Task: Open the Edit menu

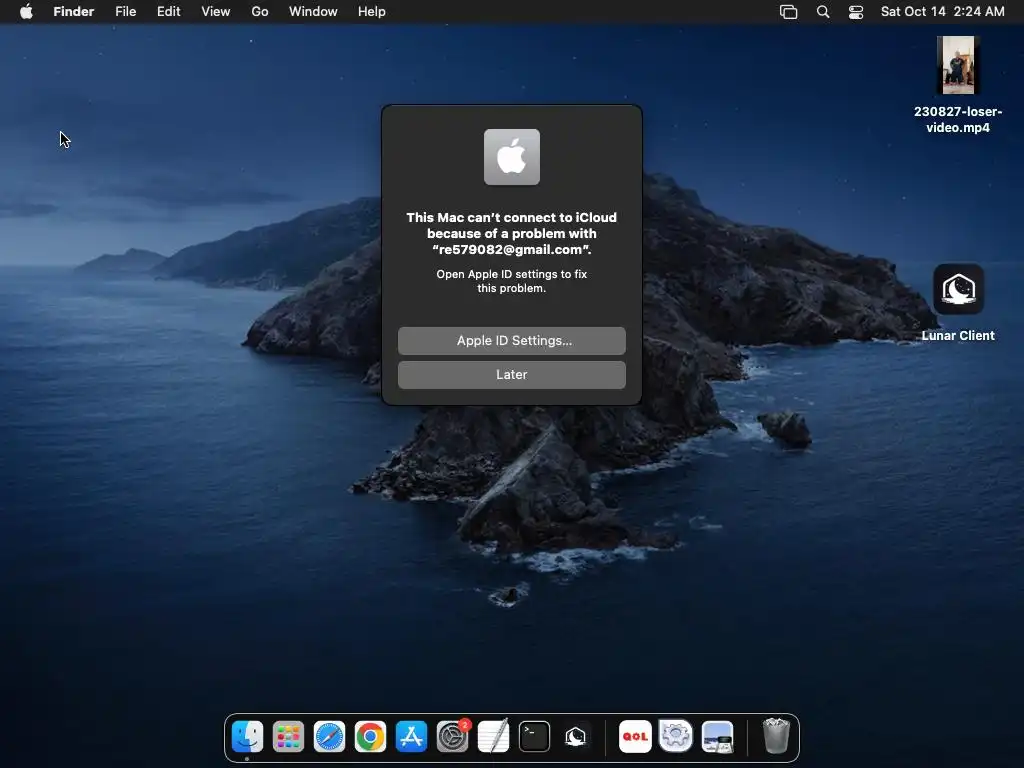Action: (168, 12)
